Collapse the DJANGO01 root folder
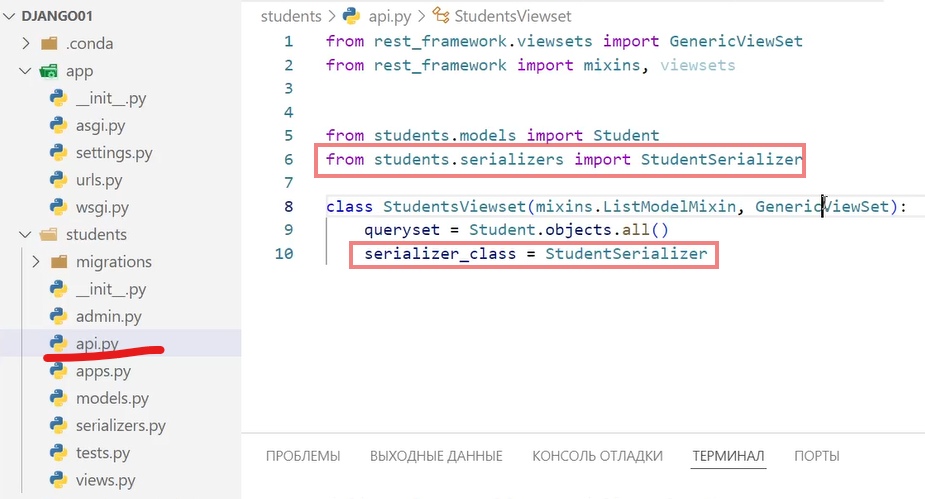The width and height of the screenshot is (925, 499). coord(9,17)
